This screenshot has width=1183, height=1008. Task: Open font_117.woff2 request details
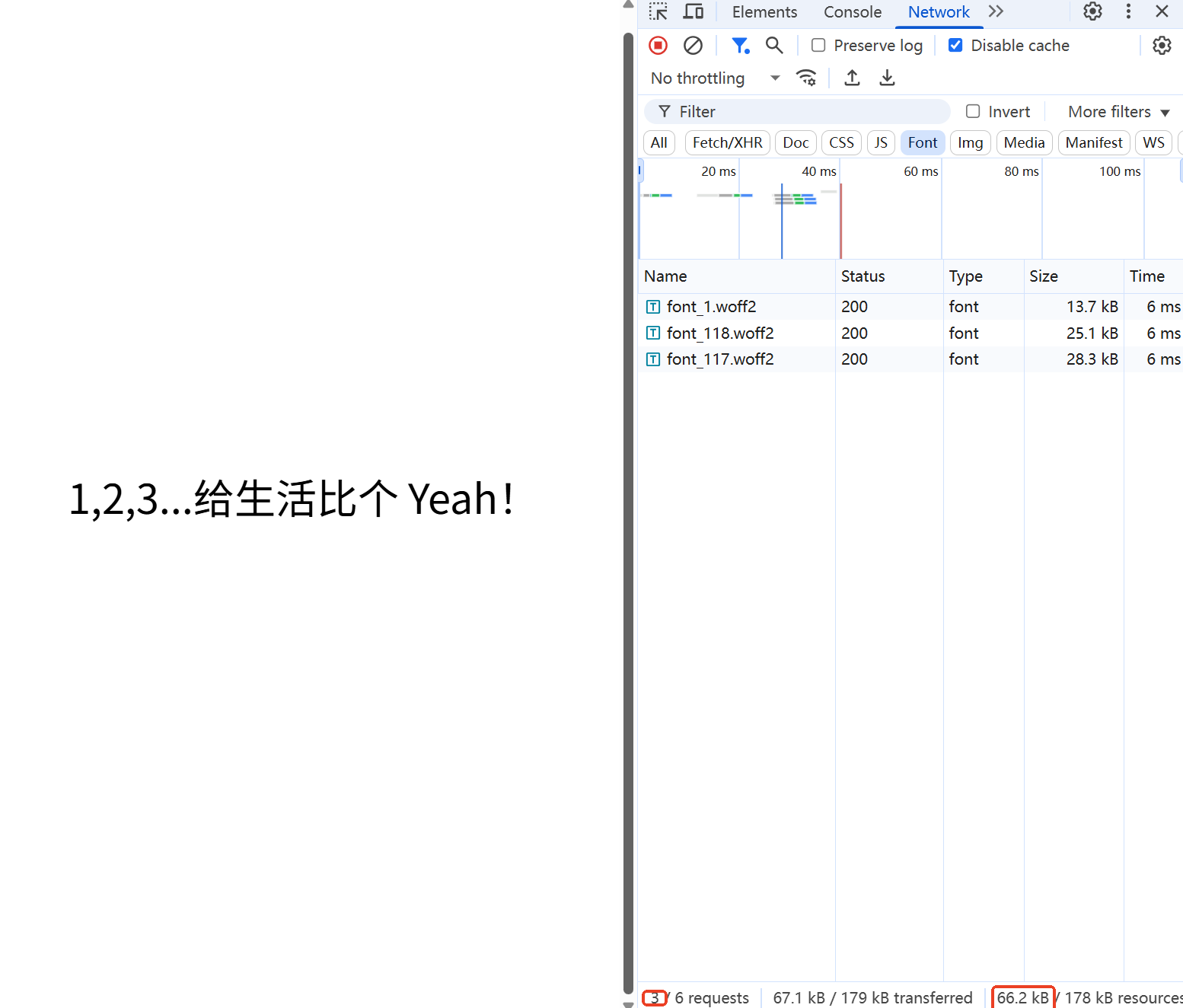720,359
